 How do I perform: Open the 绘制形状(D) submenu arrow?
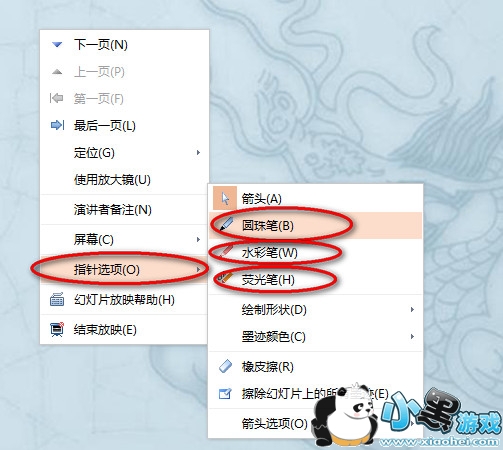coord(412,309)
